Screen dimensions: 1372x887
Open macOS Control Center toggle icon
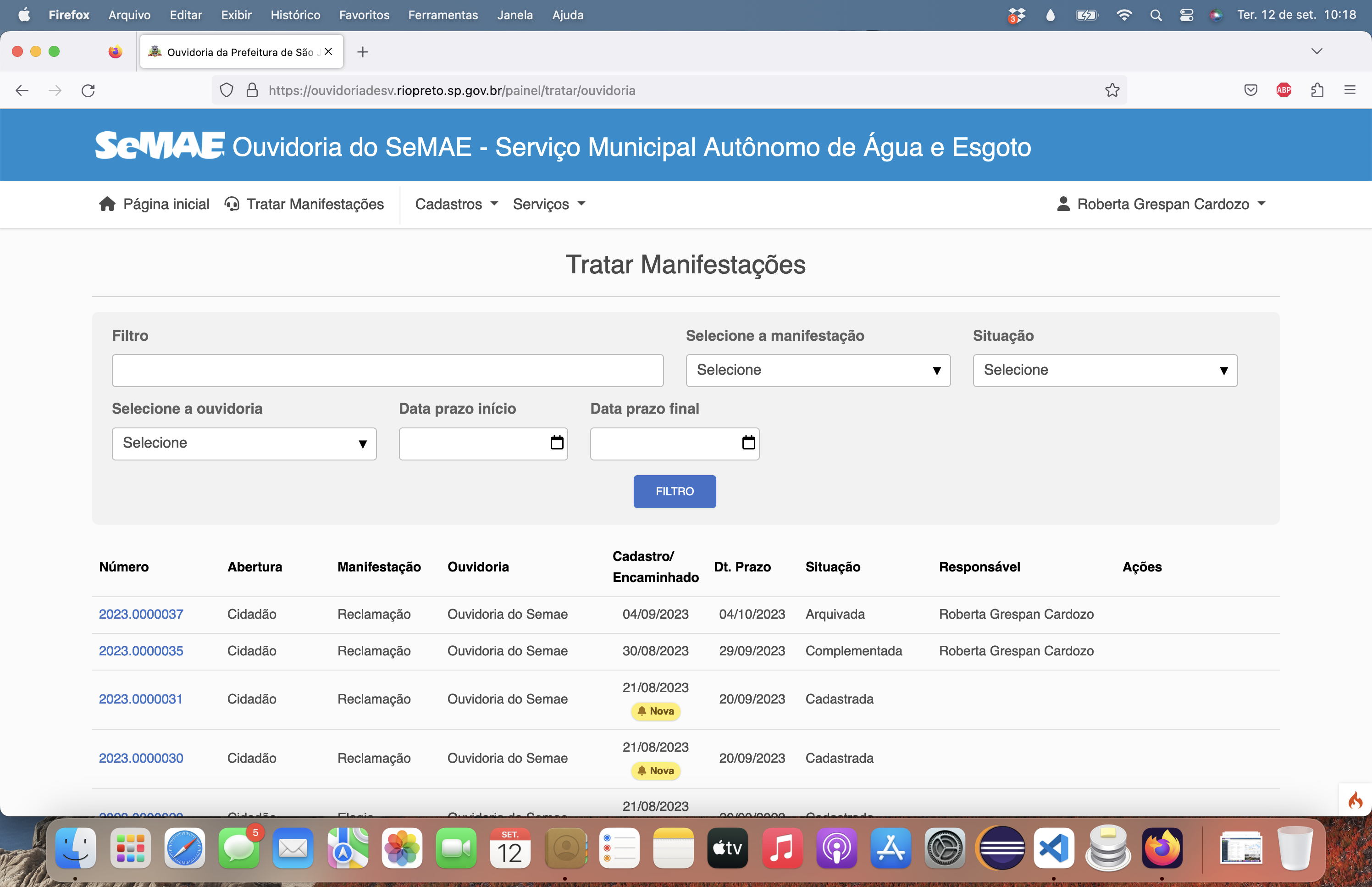click(1187, 15)
